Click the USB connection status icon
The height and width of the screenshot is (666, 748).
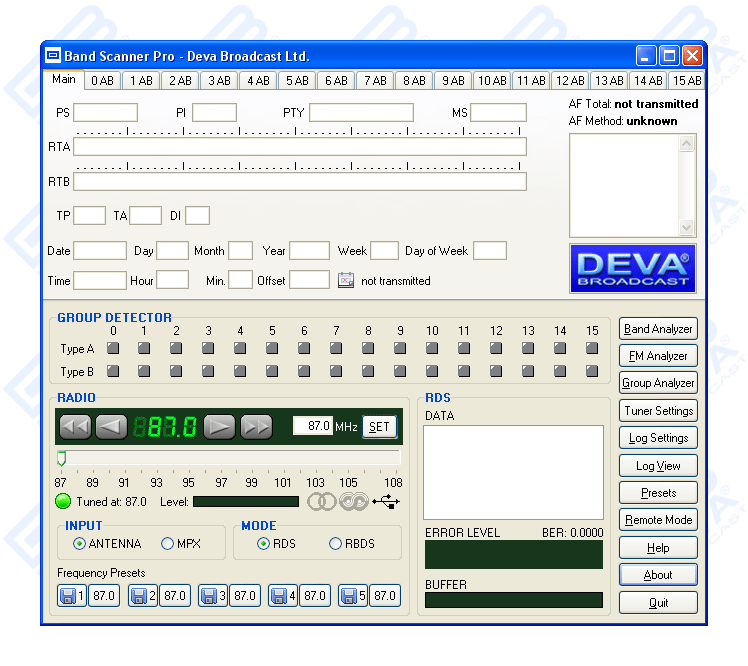click(x=386, y=502)
